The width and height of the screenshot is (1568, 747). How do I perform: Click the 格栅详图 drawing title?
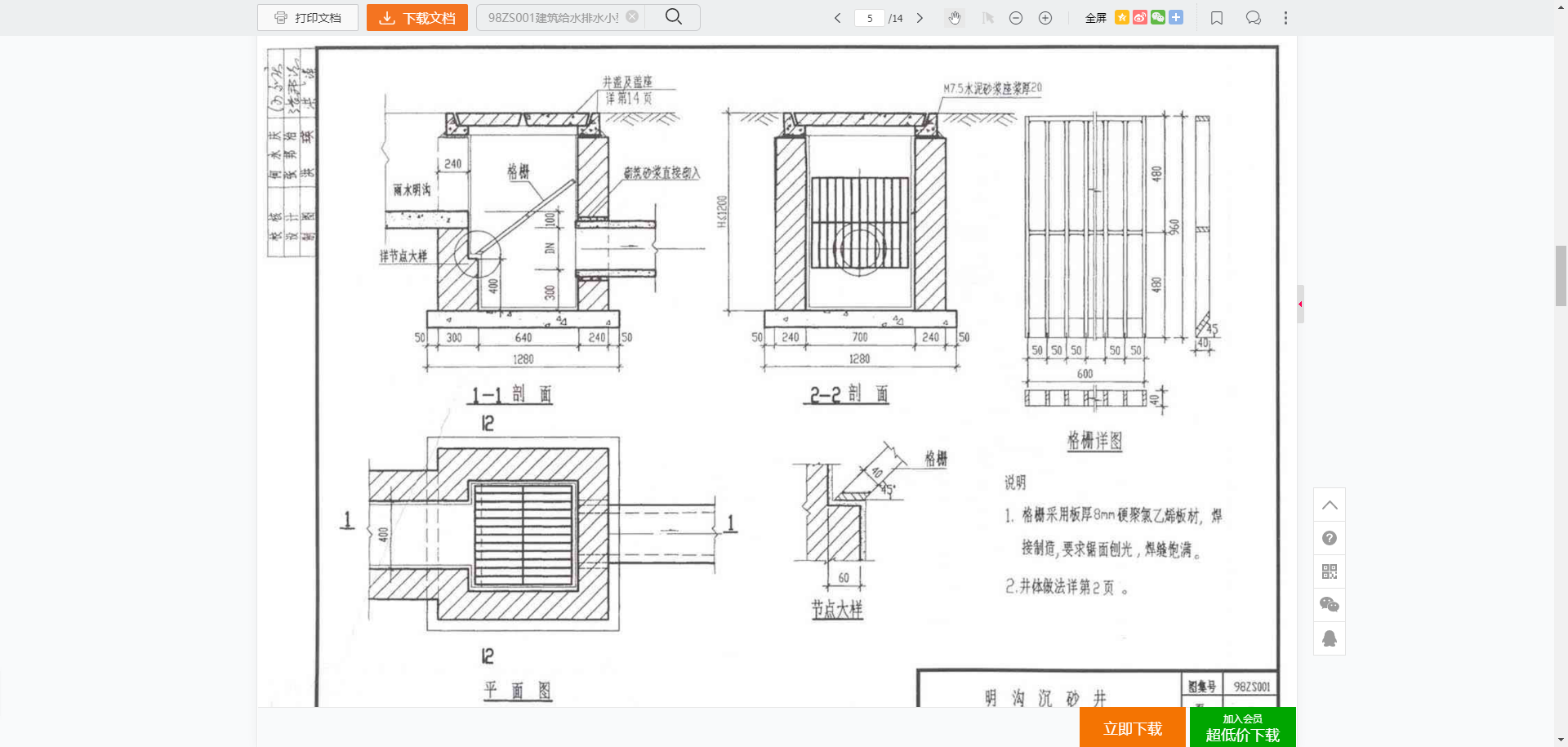tap(1094, 442)
